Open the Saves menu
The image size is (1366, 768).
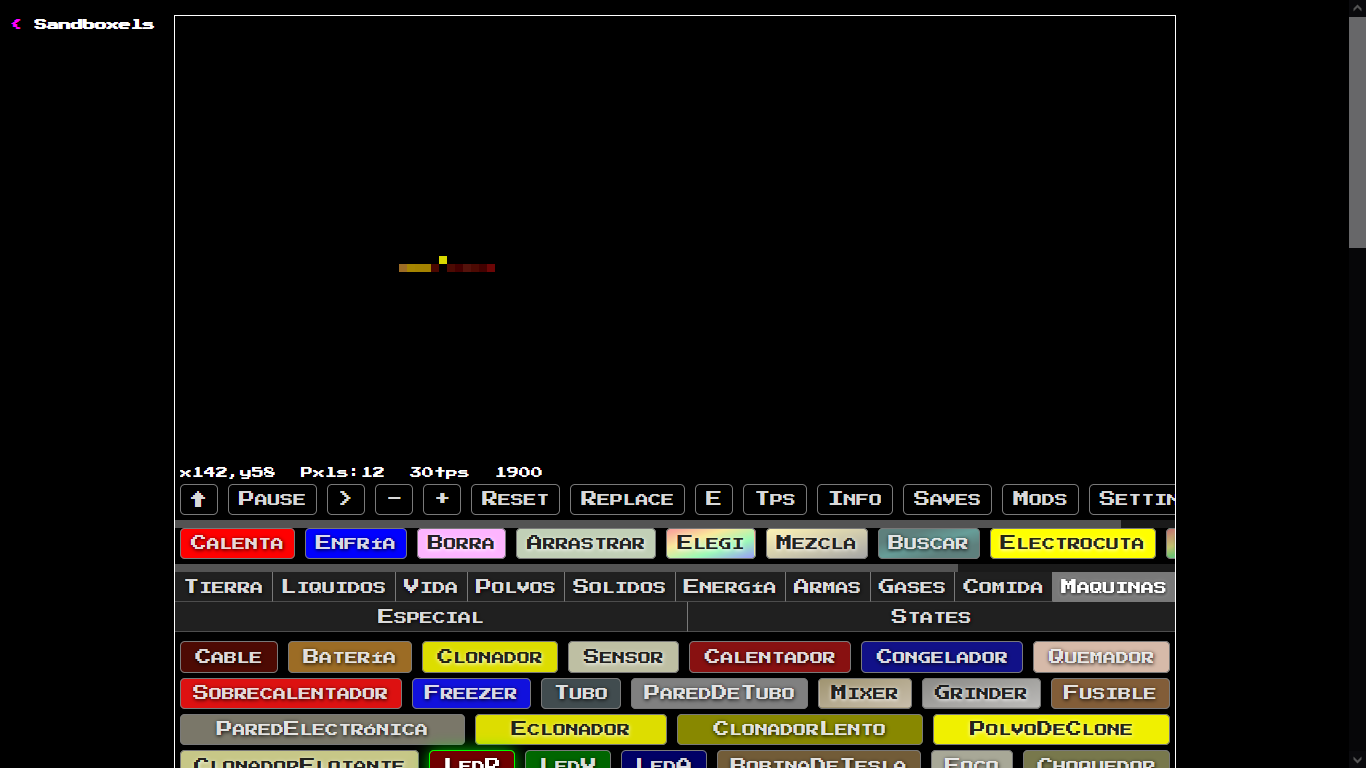[x=947, y=499]
